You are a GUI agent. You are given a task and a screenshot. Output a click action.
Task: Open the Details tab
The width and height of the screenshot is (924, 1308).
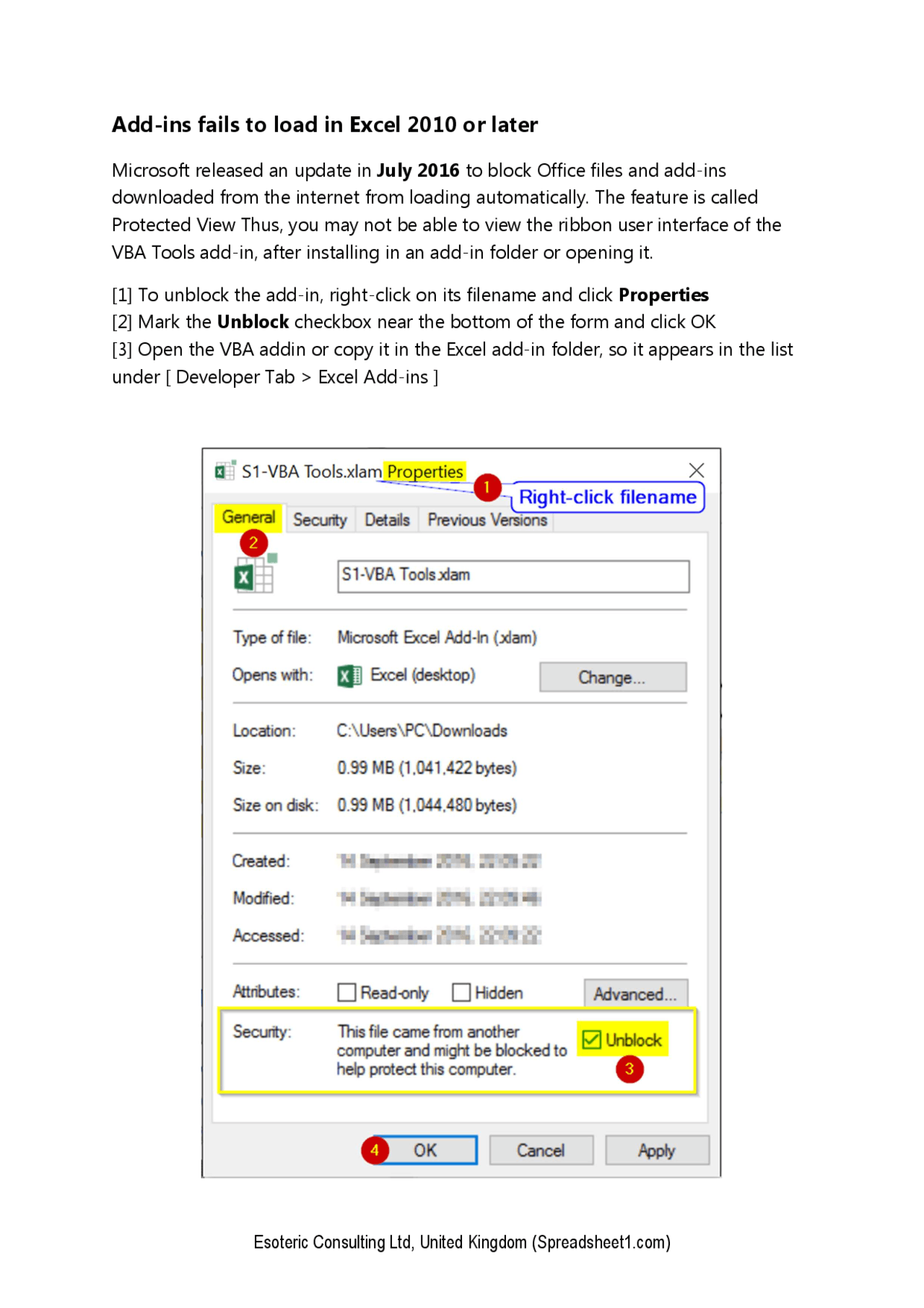tap(387, 520)
